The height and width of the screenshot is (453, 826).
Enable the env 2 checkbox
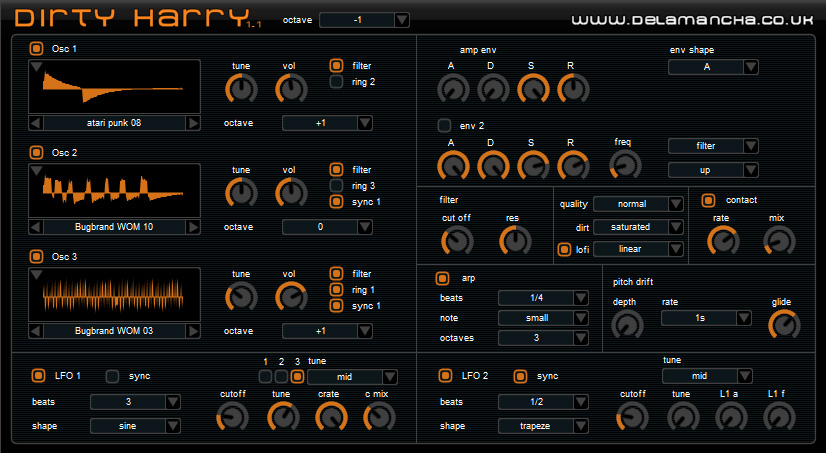444,125
